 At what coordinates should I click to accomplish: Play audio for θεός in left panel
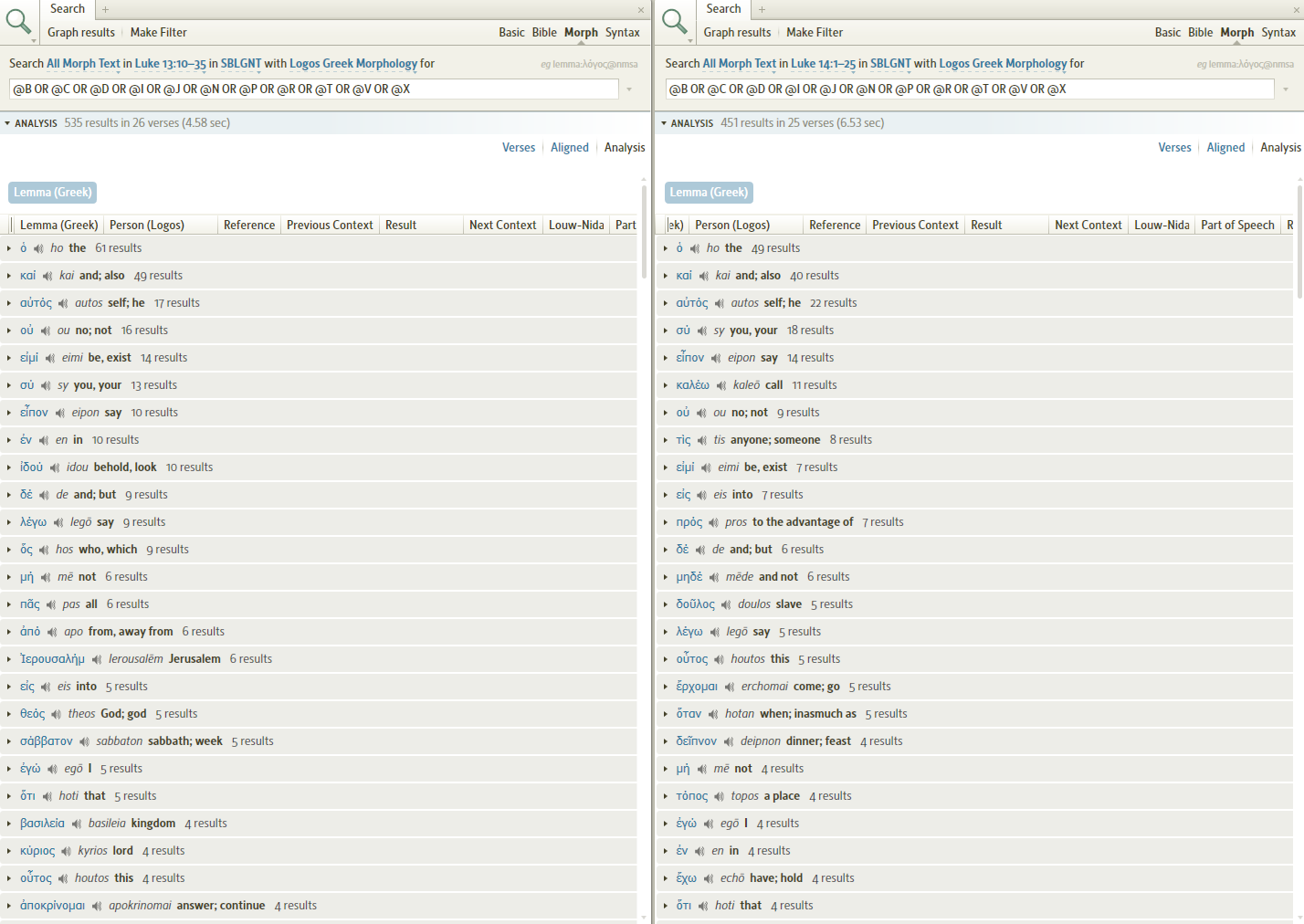[57, 714]
